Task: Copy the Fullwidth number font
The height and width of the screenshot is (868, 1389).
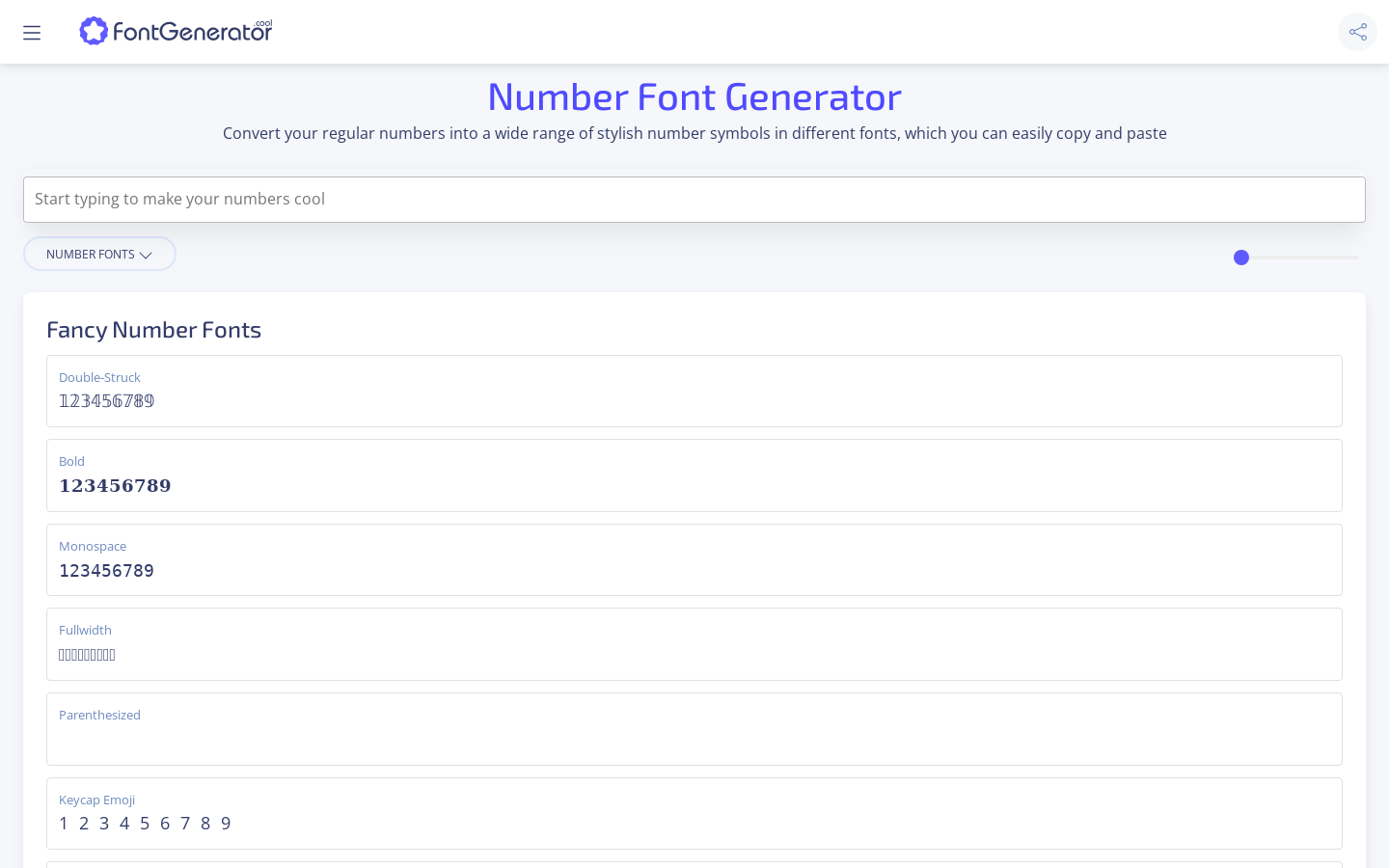Action: click(694, 644)
